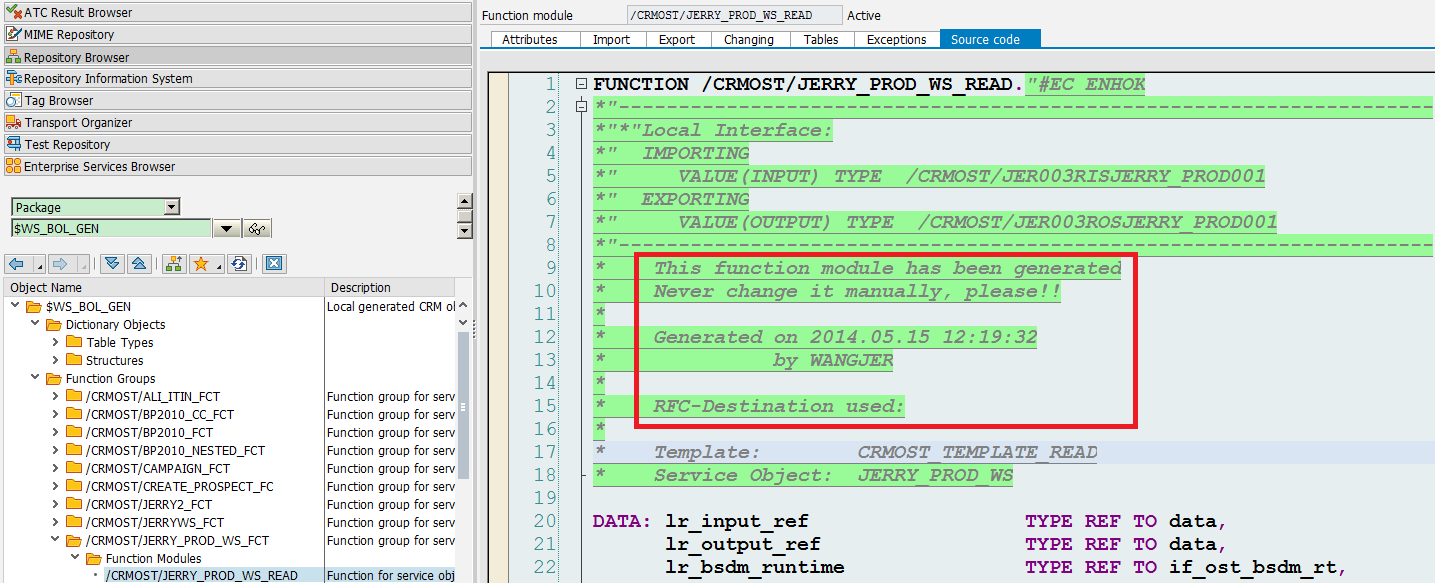Click the Close object list icon

coord(274,264)
